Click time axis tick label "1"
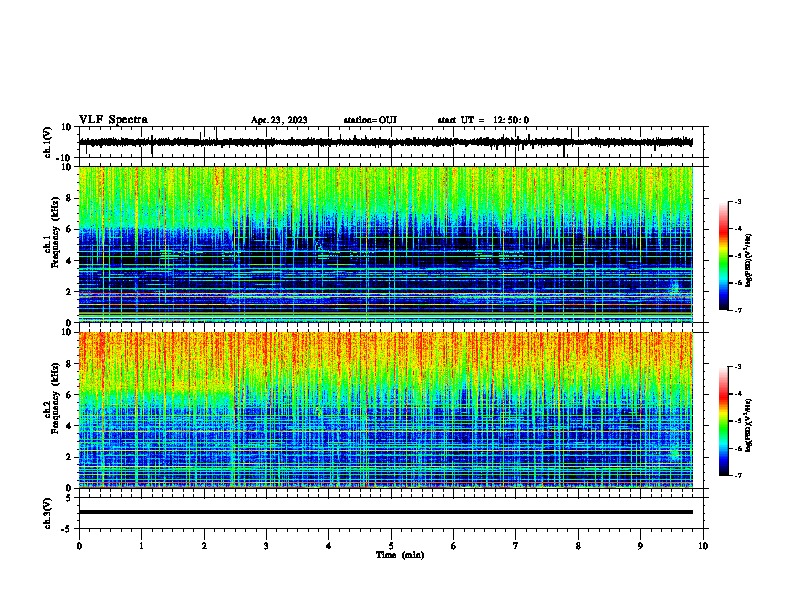Viewport: 792px width, 612px height. [141, 546]
